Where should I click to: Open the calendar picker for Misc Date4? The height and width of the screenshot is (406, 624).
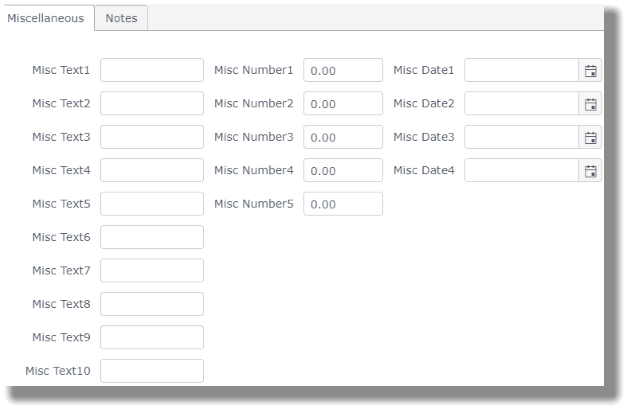point(590,171)
